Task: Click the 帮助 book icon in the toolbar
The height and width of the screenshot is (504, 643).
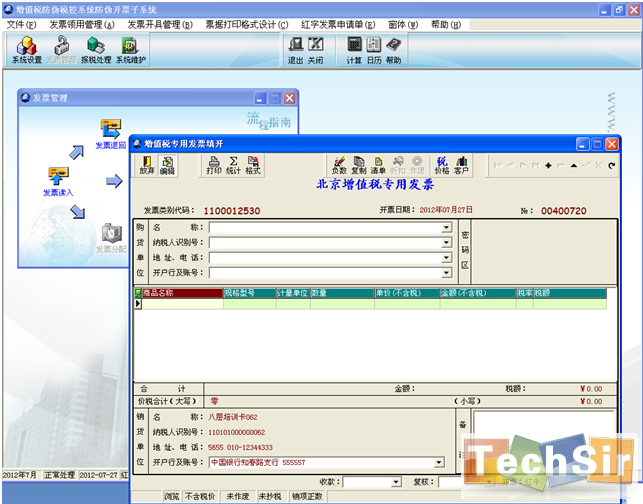Action: click(393, 51)
